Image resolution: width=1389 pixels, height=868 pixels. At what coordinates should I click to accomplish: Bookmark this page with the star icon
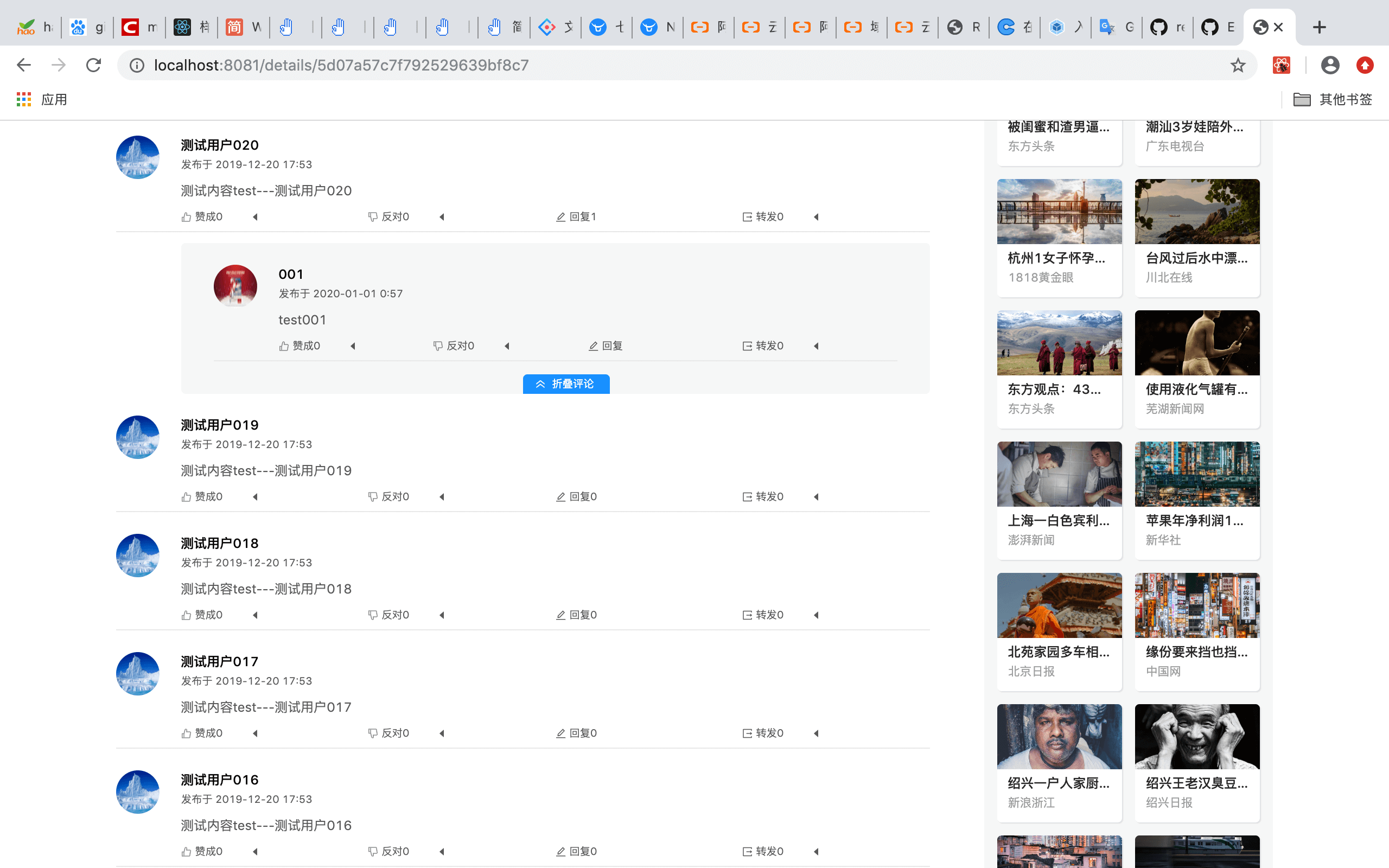click(1238, 66)
